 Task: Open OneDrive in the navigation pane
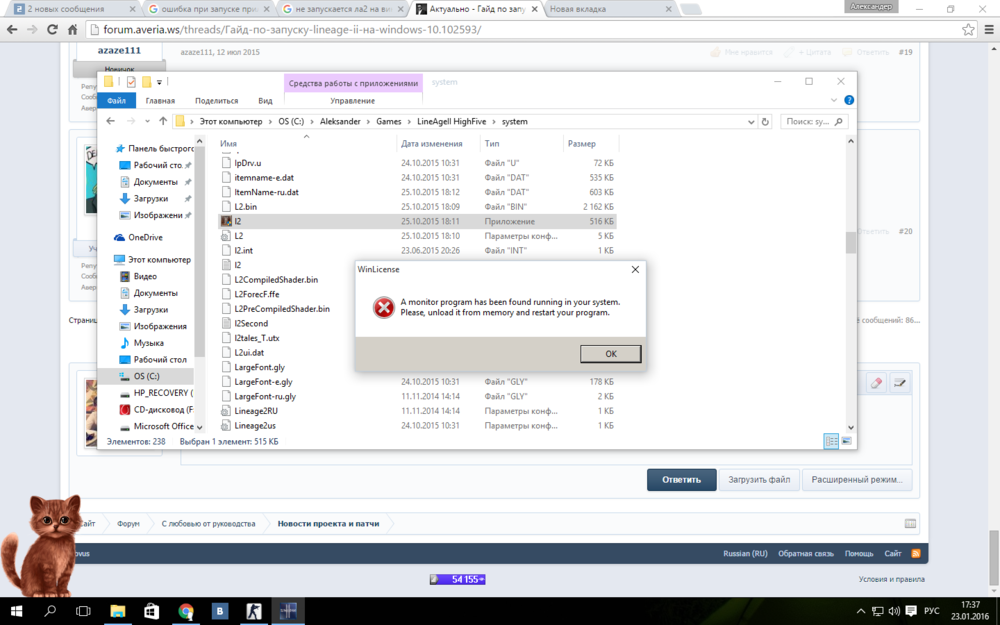144,237
